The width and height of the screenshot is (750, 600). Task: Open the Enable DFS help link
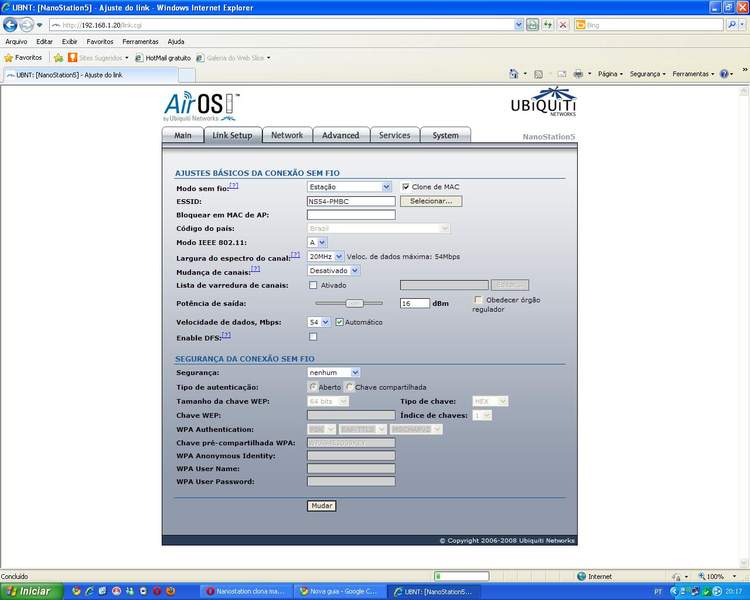(226, 335)
